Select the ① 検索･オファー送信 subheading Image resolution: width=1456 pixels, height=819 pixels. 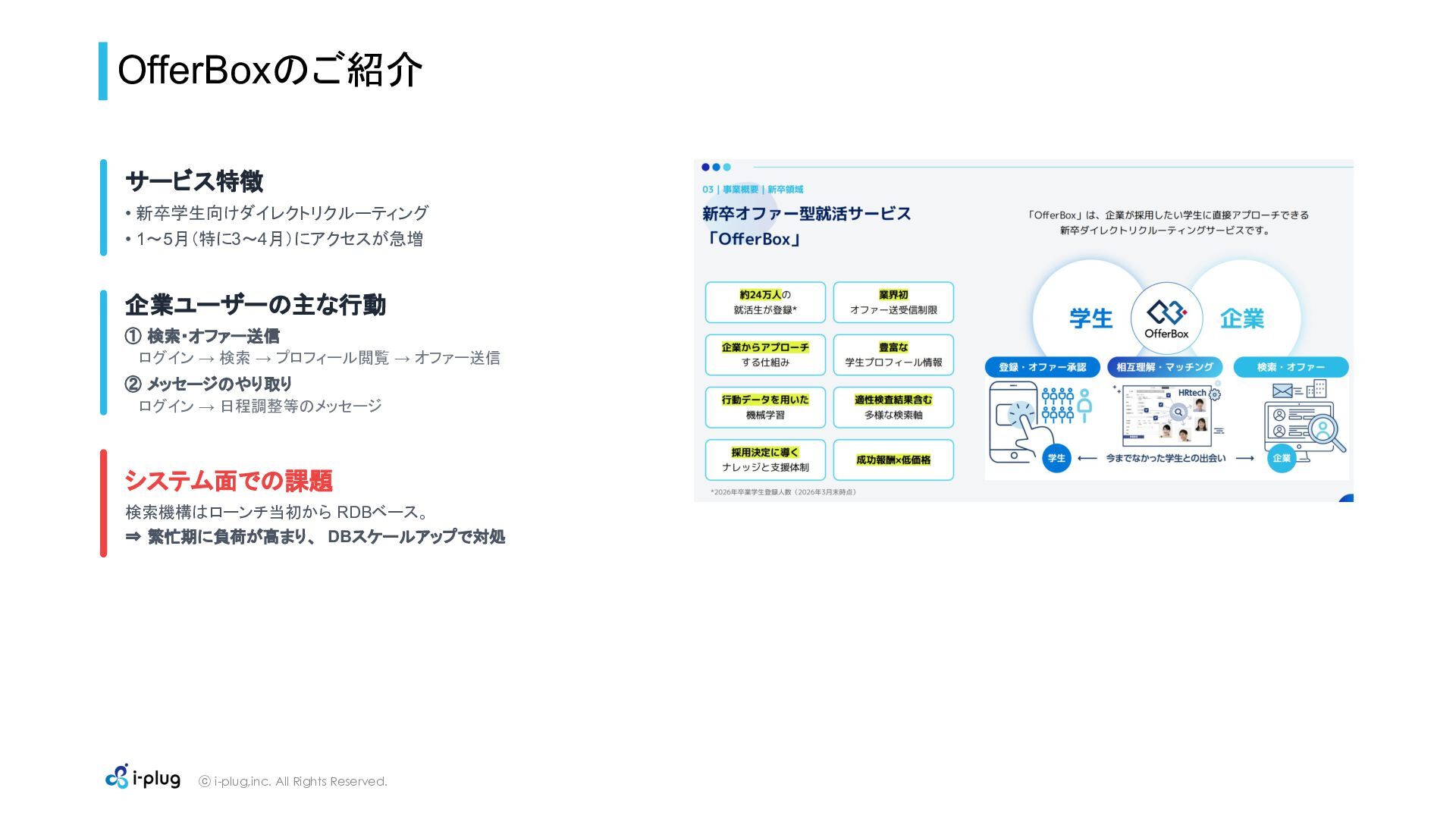(202, 336)
